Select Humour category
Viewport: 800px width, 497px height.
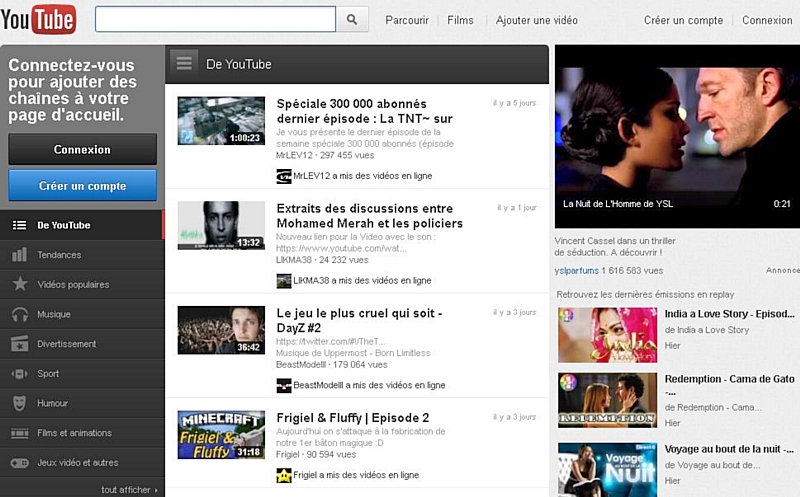point(82,403)
